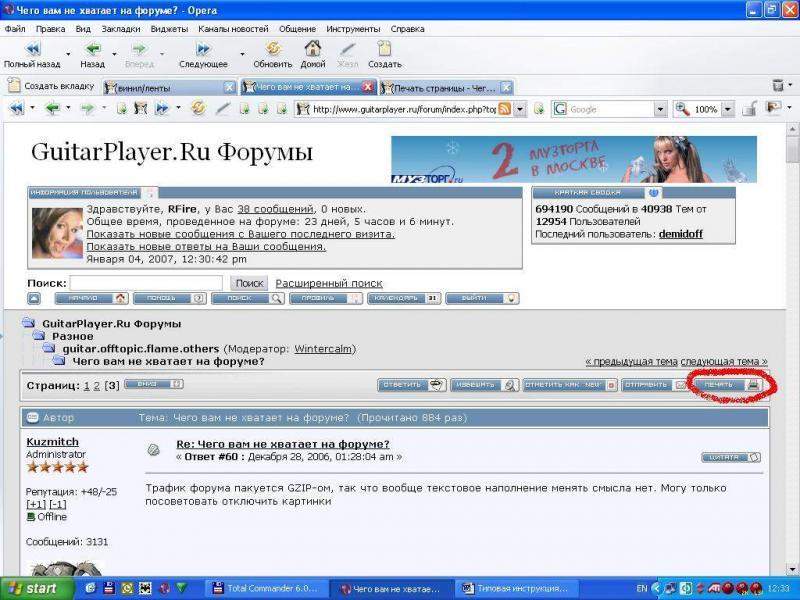Click the Создать (New page) toolbar icon
The width and height of the screenshot is (800, 600).
coord(385,55)
